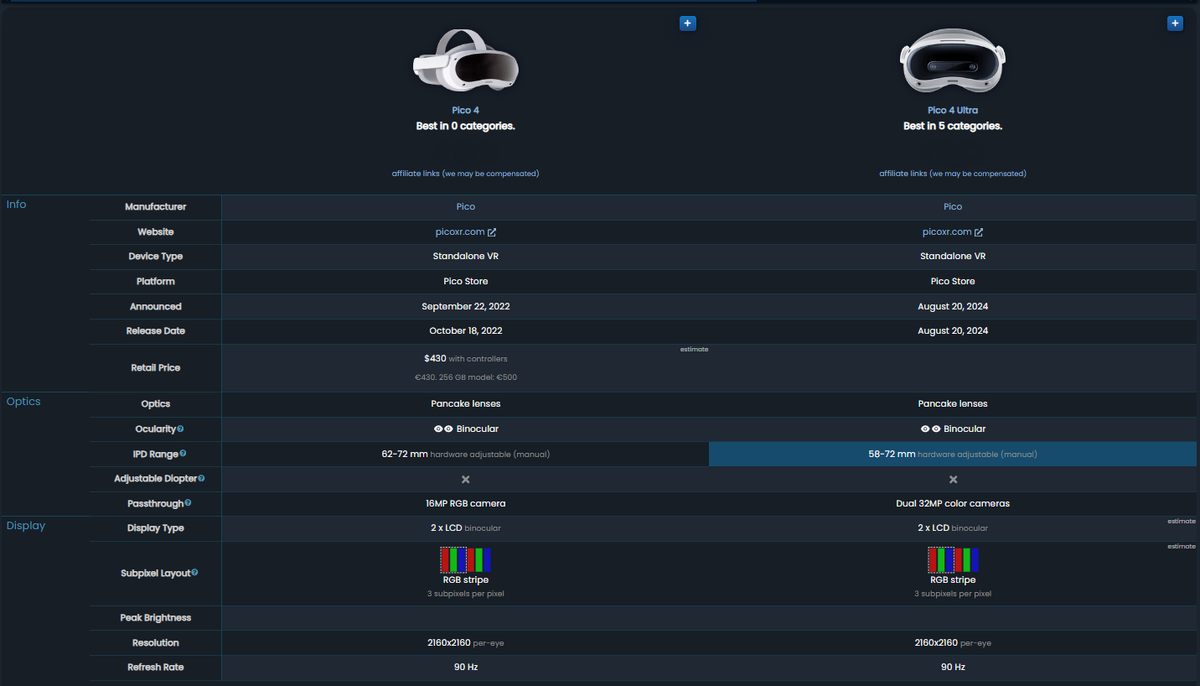This screenshot has width=1200, height=686.
Task: Click the highlighted '58-72 mm' IPD range cell
Action: pyautogui.click(x=953, y=454)
